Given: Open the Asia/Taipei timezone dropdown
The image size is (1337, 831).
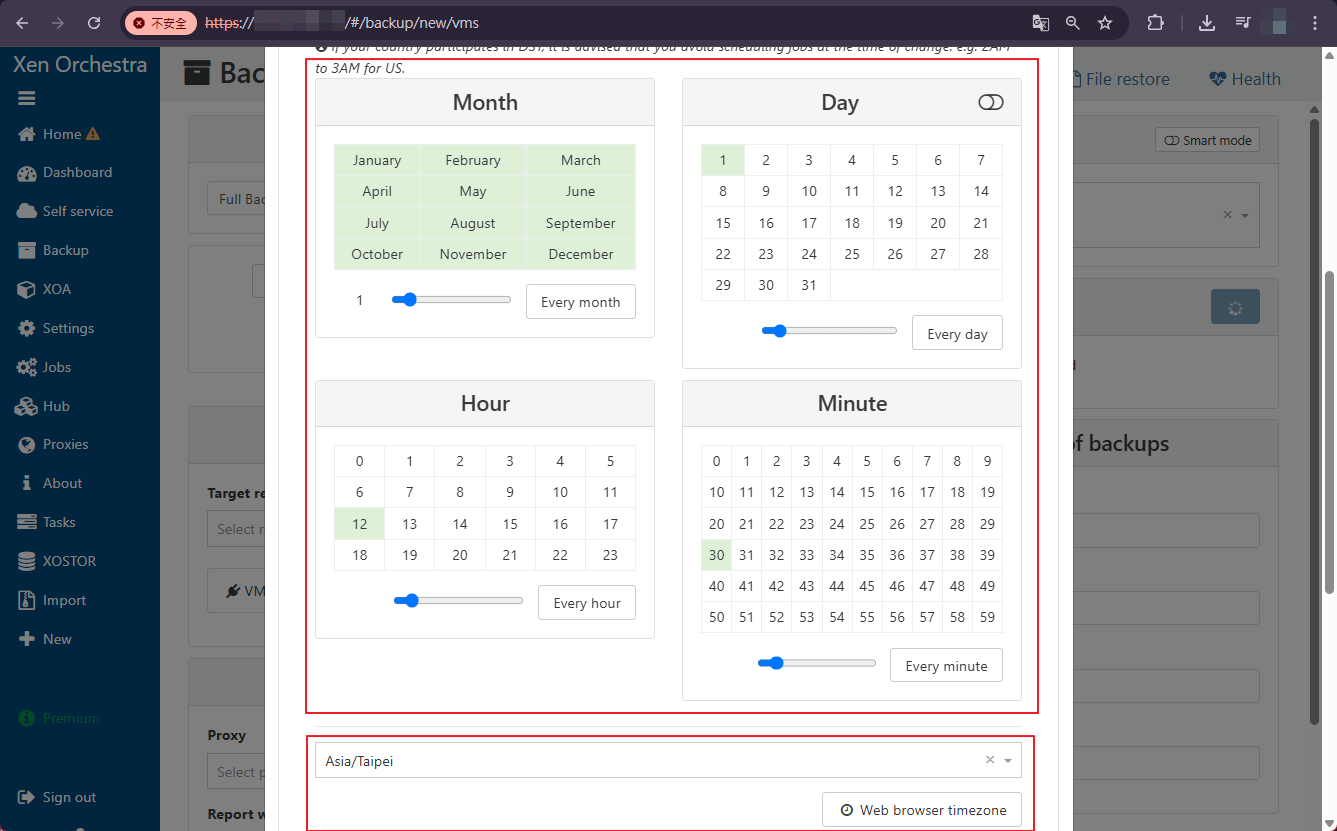Looking at the screenshot, I should 668,760.
